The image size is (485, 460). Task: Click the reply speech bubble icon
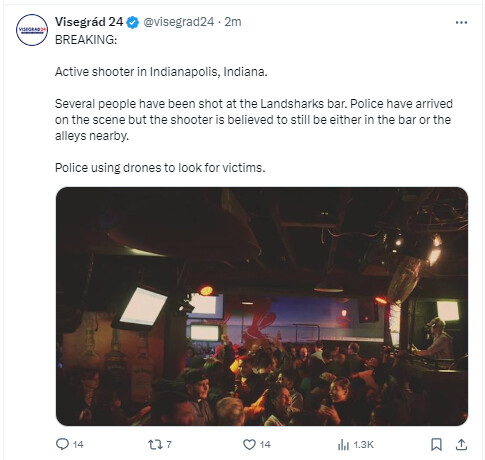tap(62, 444)
